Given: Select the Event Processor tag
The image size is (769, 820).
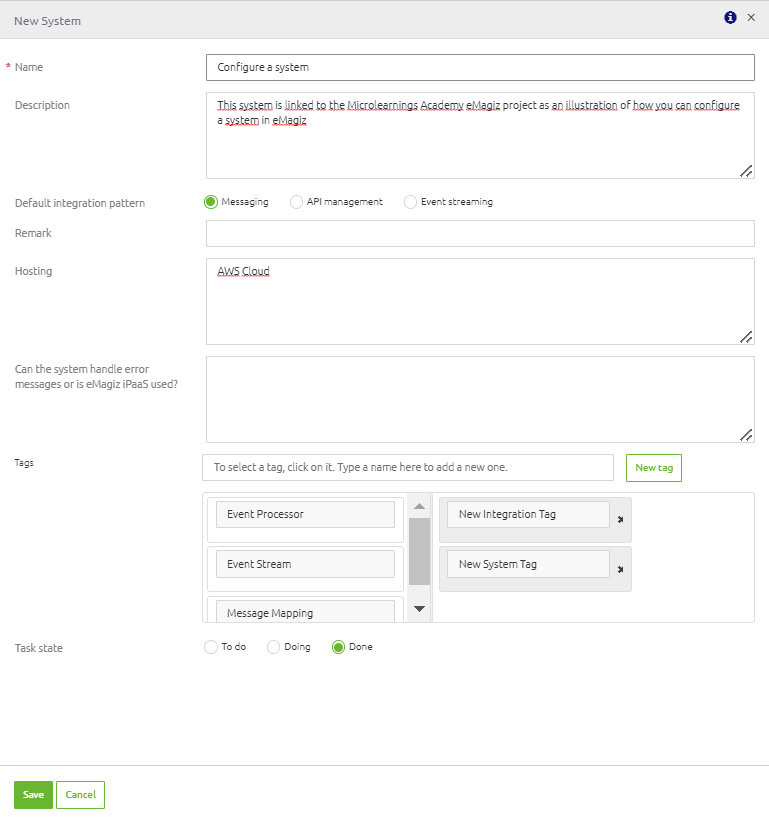Looking at the screenshot, I should (x=305, y=513).
